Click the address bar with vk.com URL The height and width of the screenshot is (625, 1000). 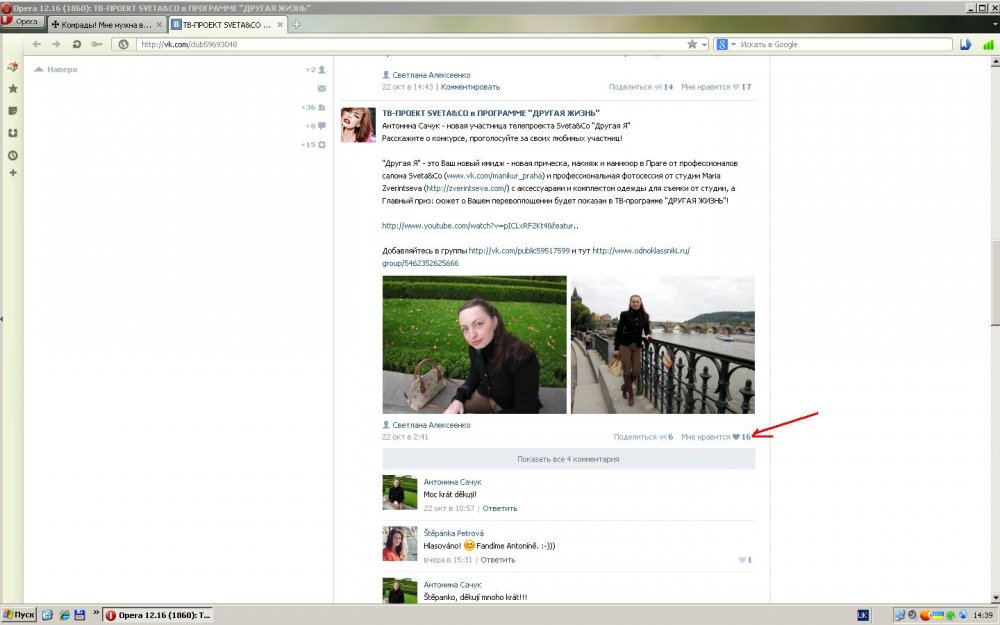tap(408, 44)
